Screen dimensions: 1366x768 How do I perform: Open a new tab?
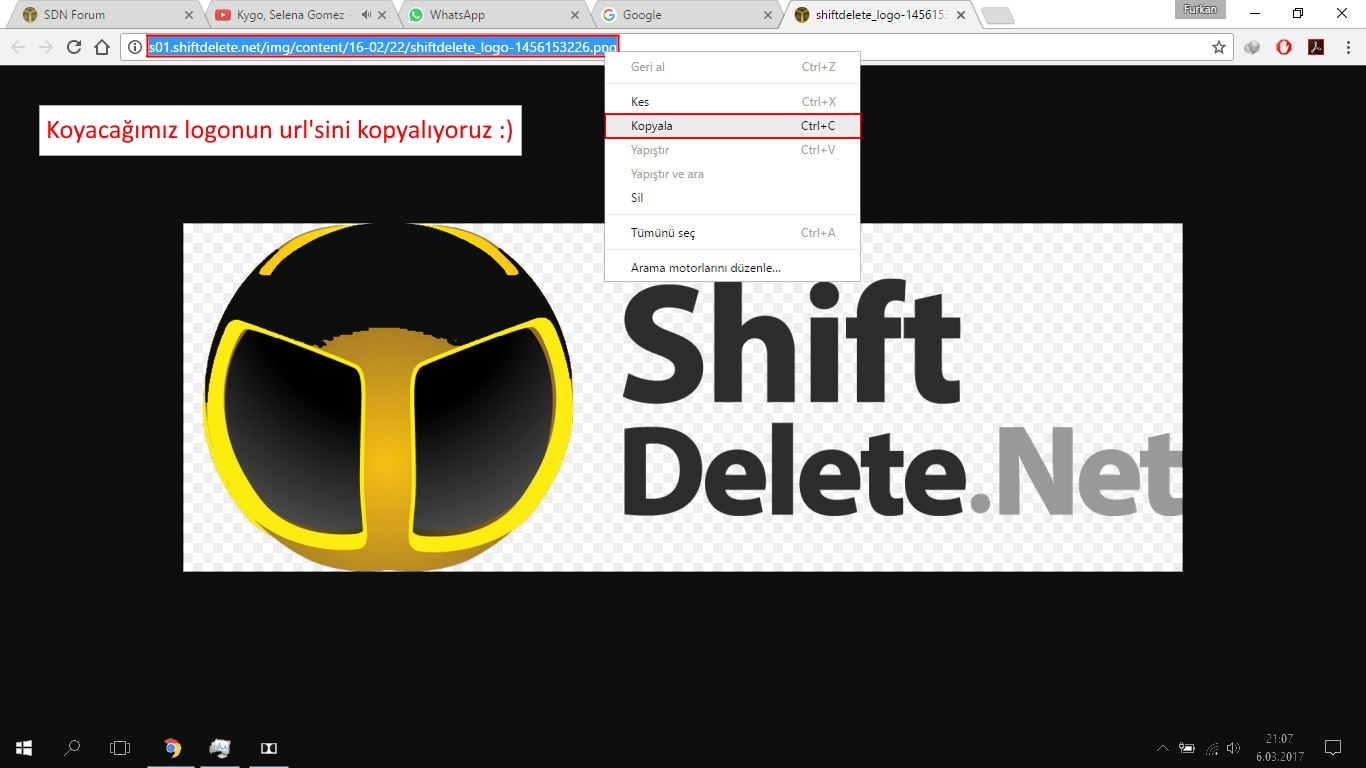click(x=998, y=16)
